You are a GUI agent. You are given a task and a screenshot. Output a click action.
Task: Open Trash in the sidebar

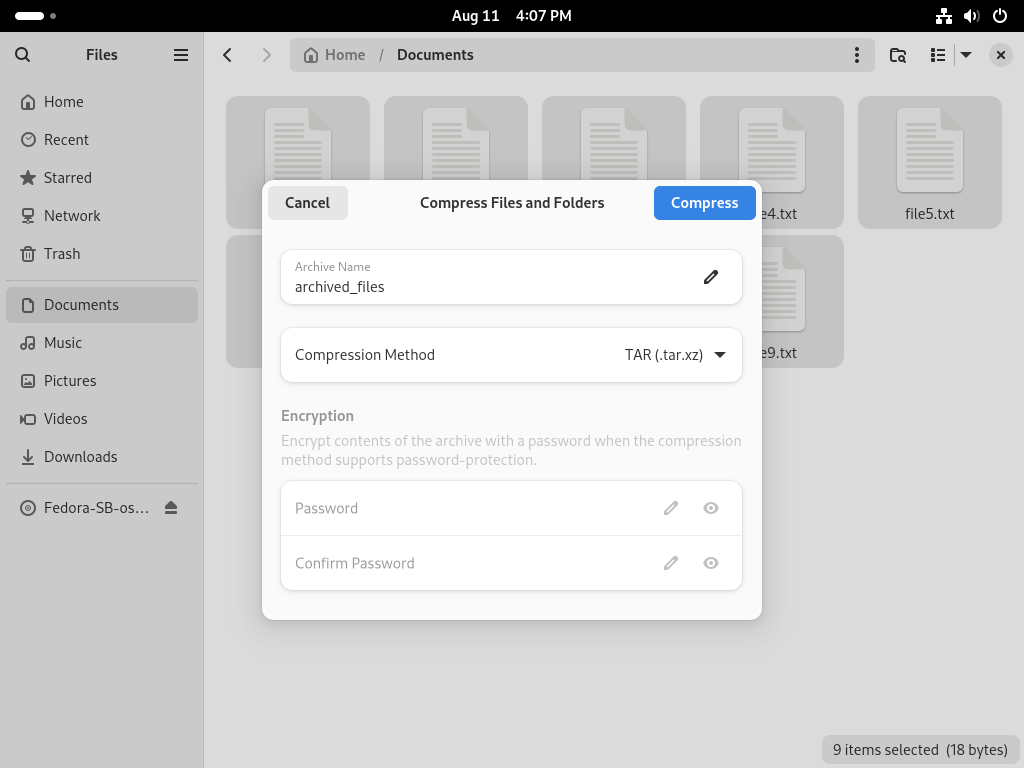coord(102,253)
